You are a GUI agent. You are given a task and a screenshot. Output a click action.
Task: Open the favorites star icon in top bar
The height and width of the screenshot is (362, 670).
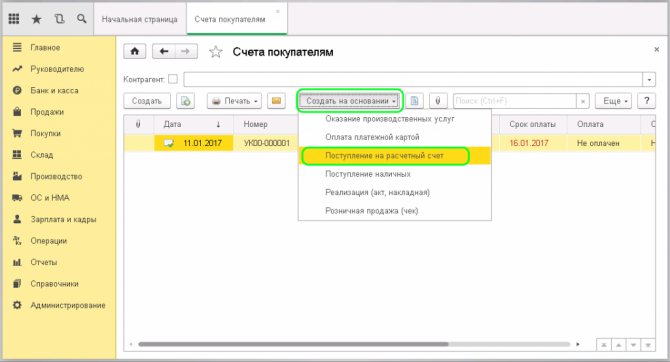coord(37,19)
